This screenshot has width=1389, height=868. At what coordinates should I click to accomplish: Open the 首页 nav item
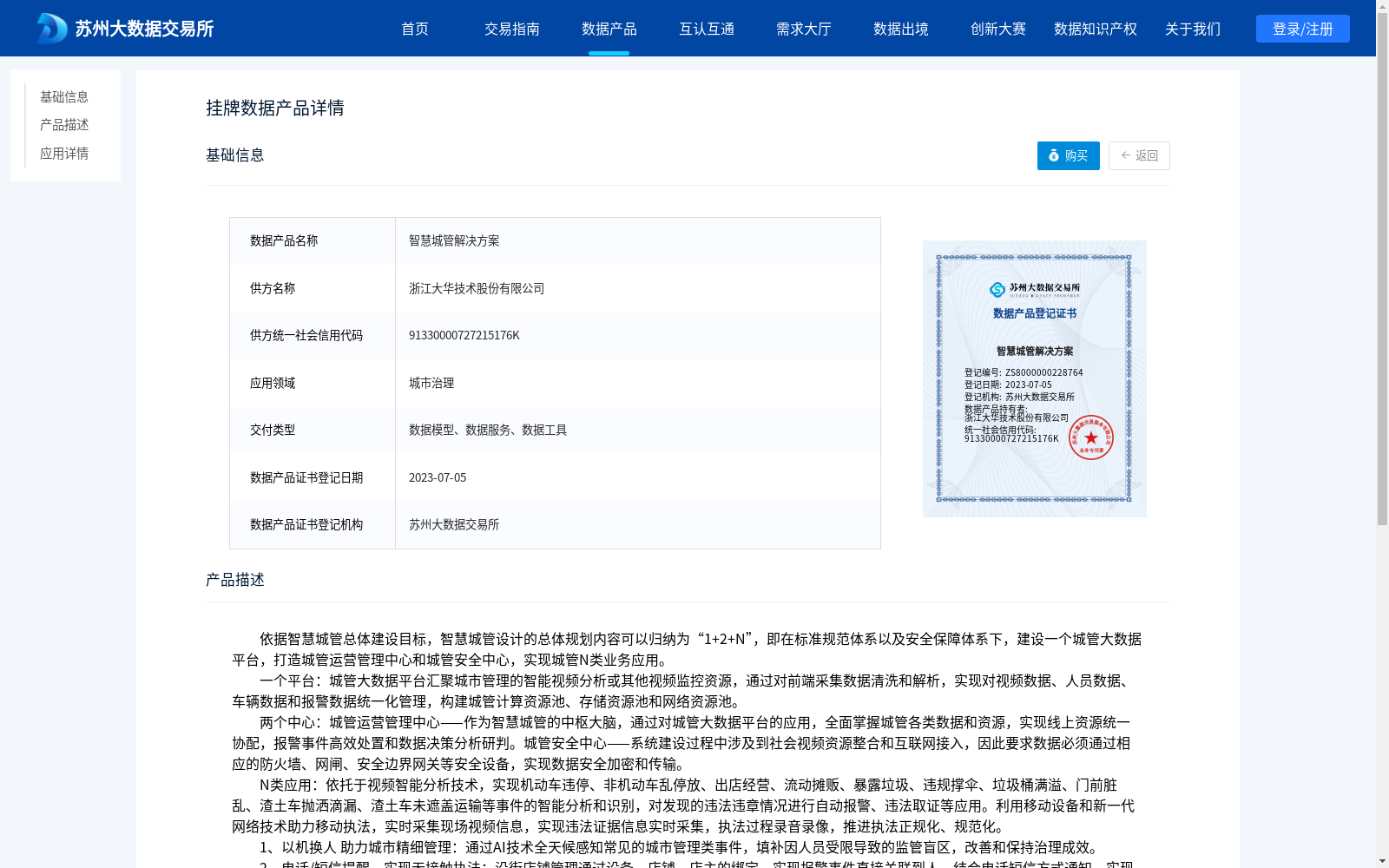[415, 29]
